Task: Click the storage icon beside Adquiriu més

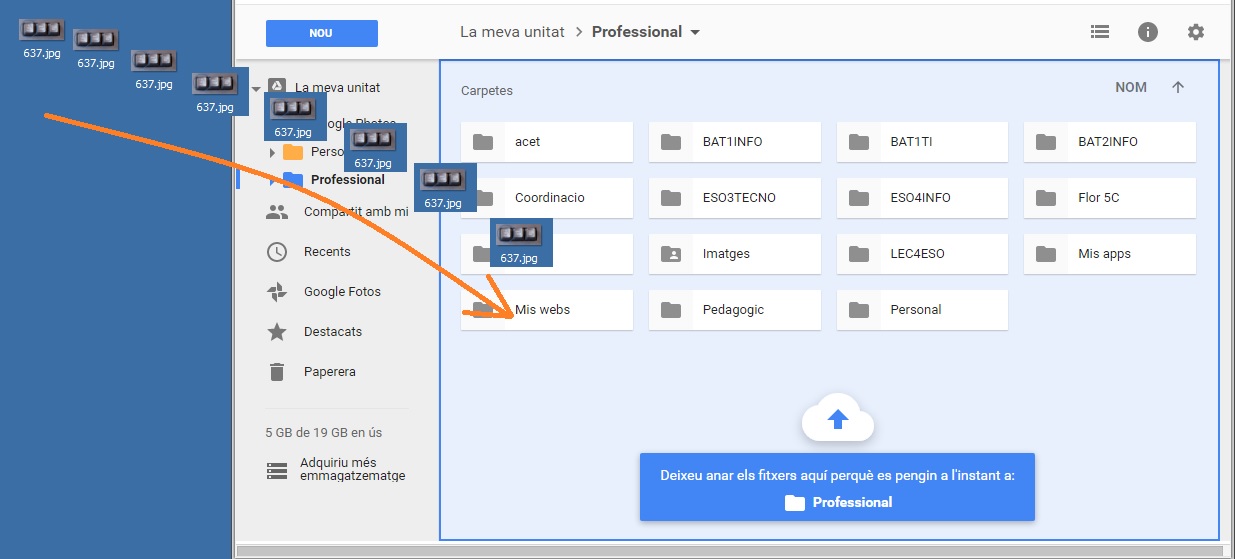Action: click(x=277, y=471)
